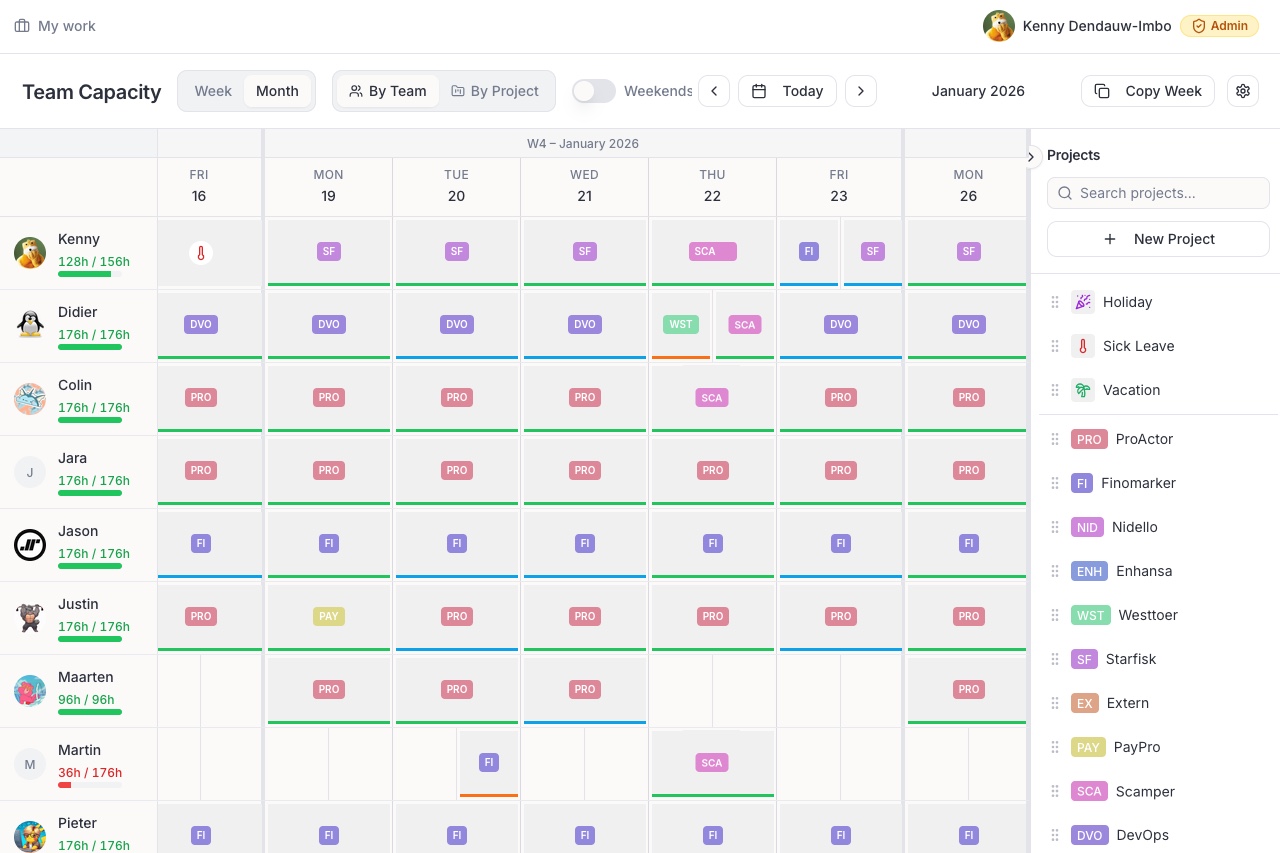Create a New Project
Viewport: 1280px width, 853px height.
(x=1158, y=239)
